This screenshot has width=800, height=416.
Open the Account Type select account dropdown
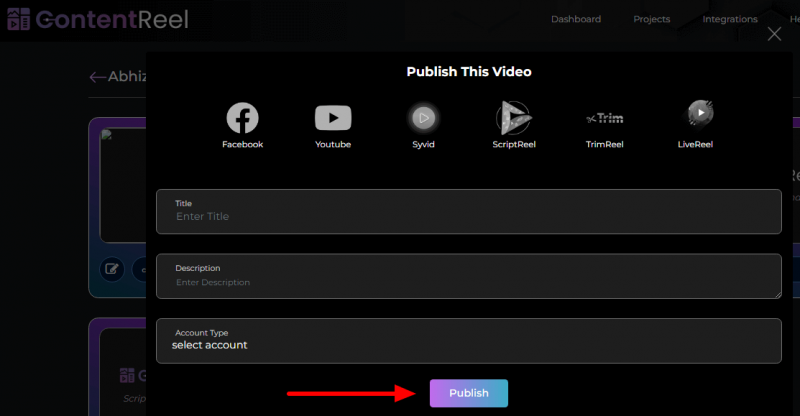[x=468, y=341]
